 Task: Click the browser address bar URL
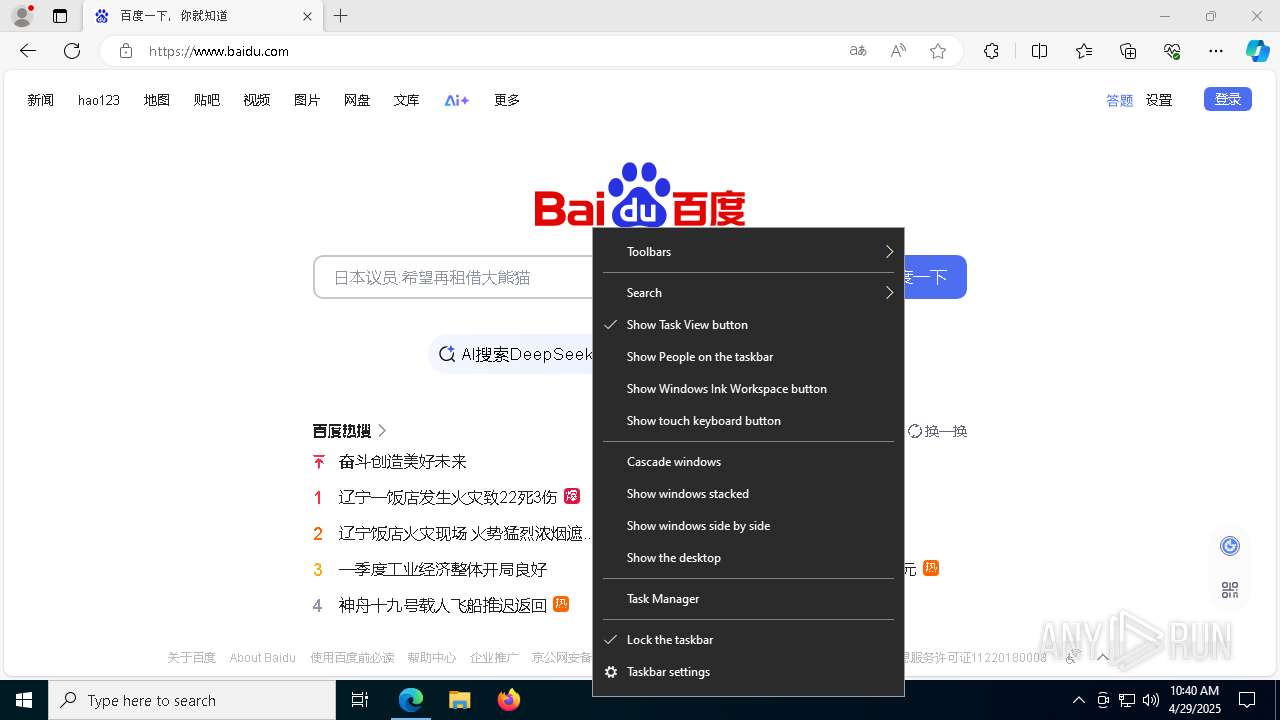(219, 51)
